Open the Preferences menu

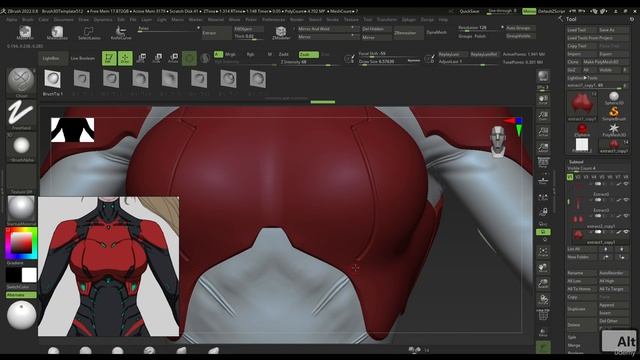coord(273,20)
